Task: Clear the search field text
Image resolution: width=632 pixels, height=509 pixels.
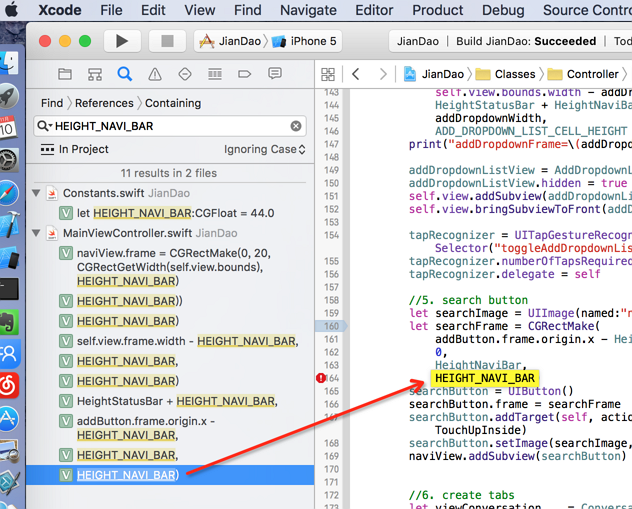Action: (x=296, y=126)
